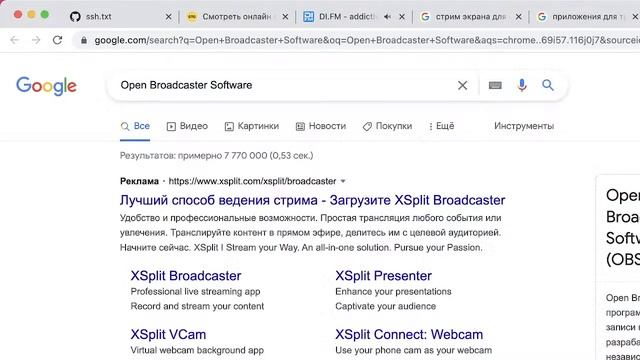The height and width of the screenshot is (360, 640).
Task: Switch to Картинки results
Action: [252, 126]
